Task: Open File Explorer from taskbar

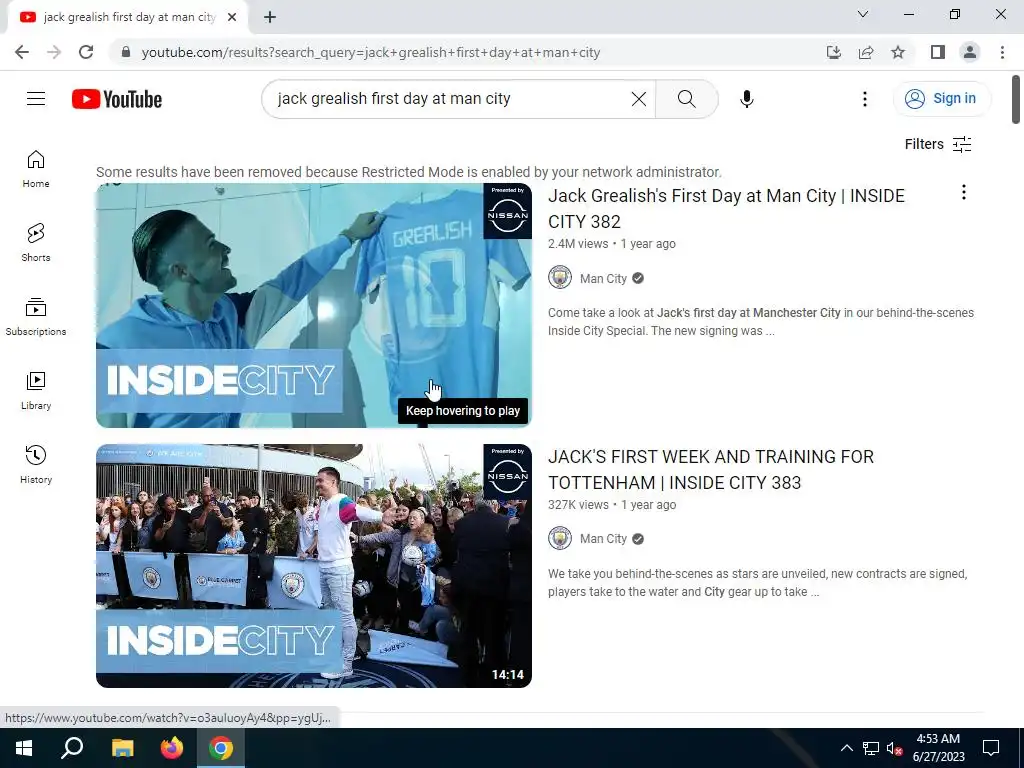Action: [122, 748]
